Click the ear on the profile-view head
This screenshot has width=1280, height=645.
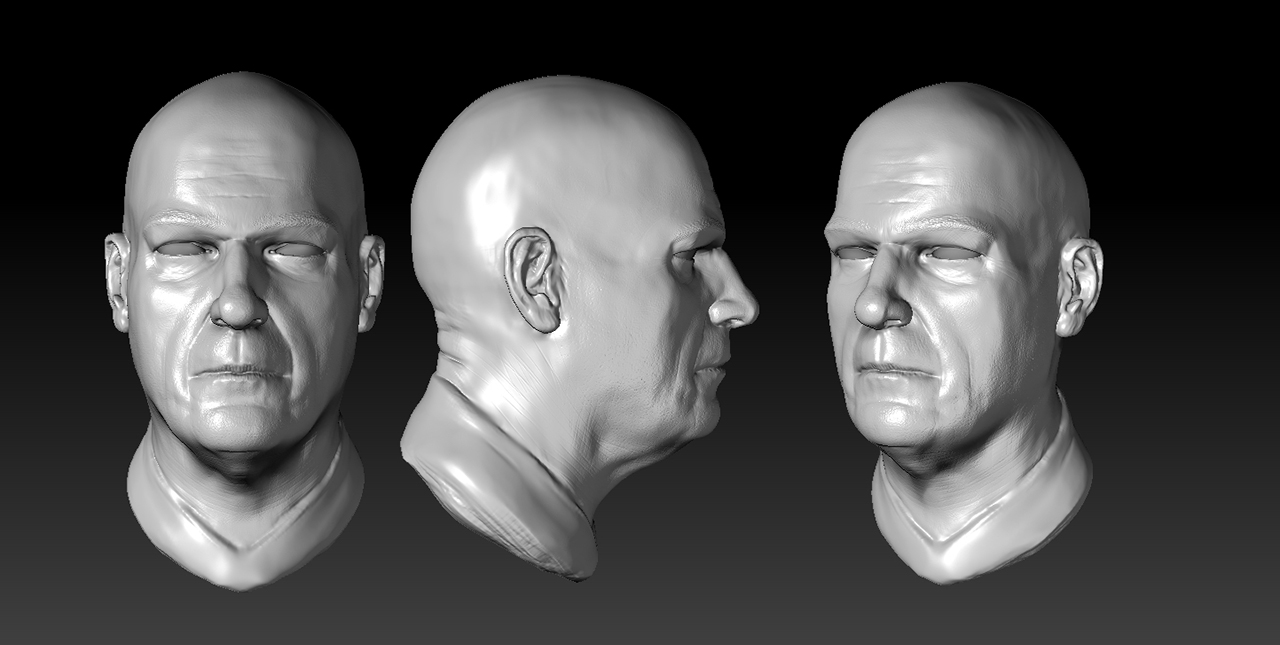pos(533,280)
